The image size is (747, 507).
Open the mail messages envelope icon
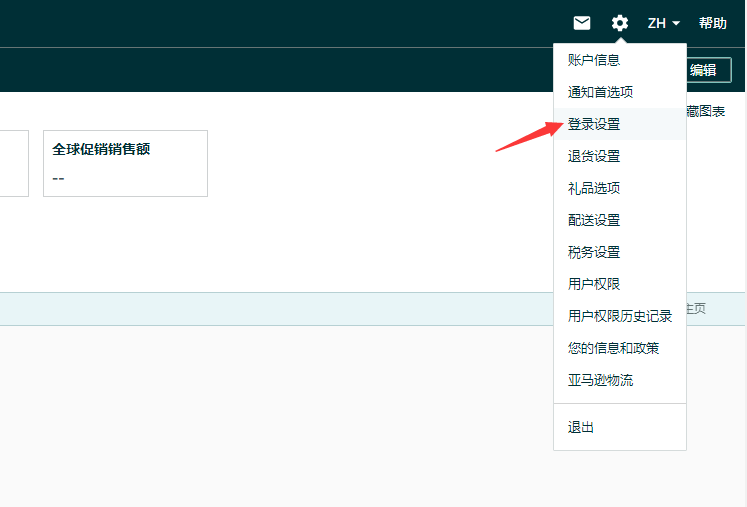pyautogui.click(x=582, y=23)
